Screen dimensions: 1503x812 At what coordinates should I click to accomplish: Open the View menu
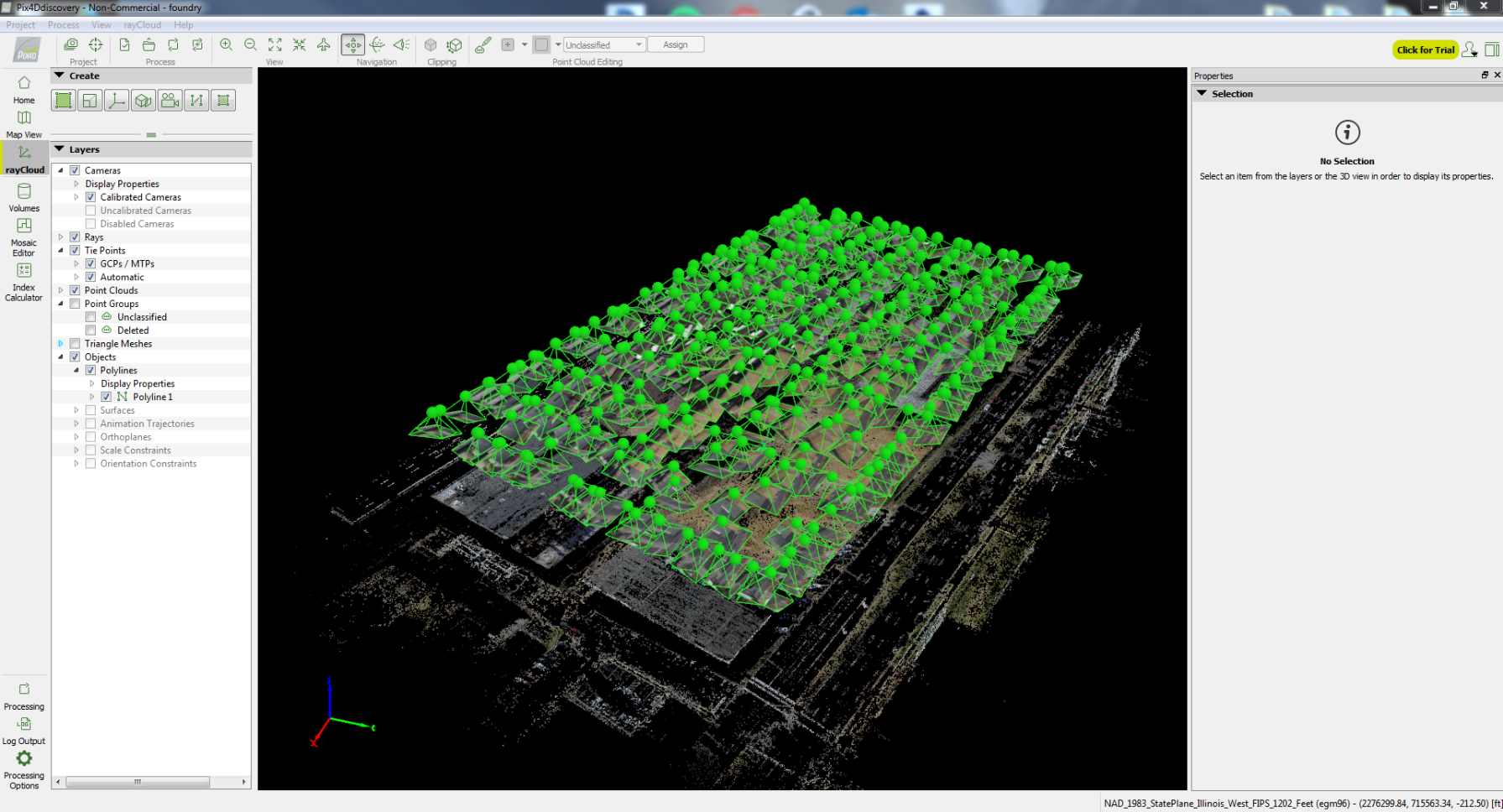point(101,25)
